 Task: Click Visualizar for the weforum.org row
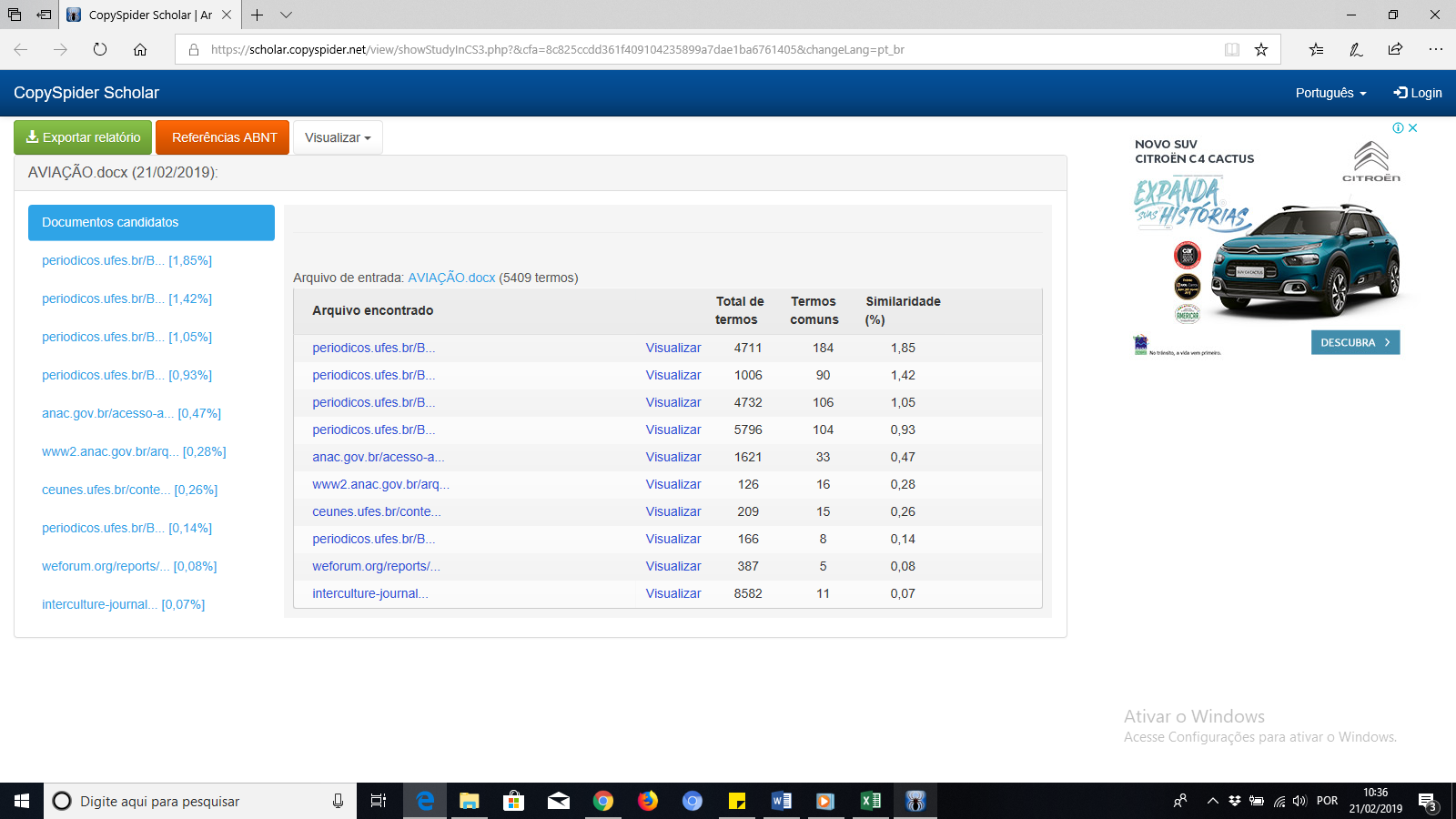pyautogui.click(x=672, y=566)
